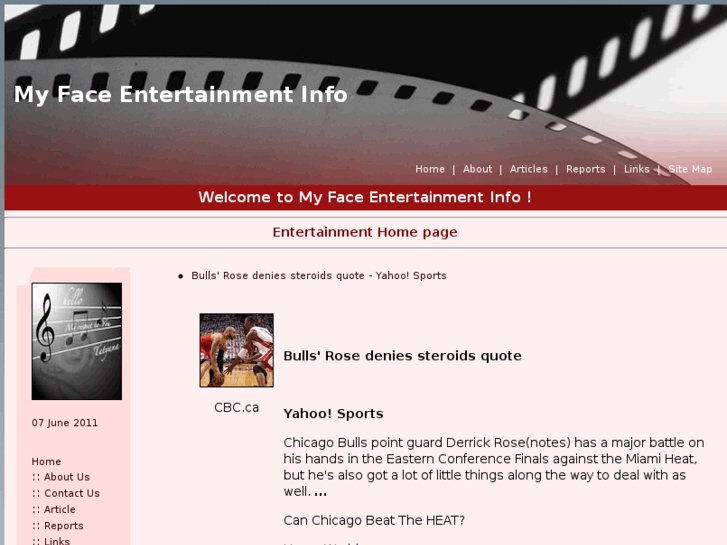Click the Yahoo! Sports source heading
The image size is (727, 545).
(x=333, y=414)
